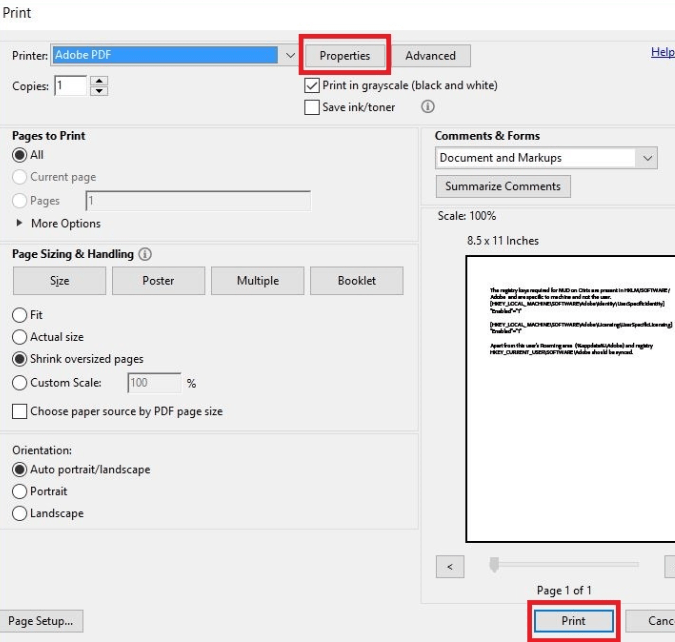Switch to Booklet sizing mode
Viewport: 675px width, 642px height.
click(356, 281)
